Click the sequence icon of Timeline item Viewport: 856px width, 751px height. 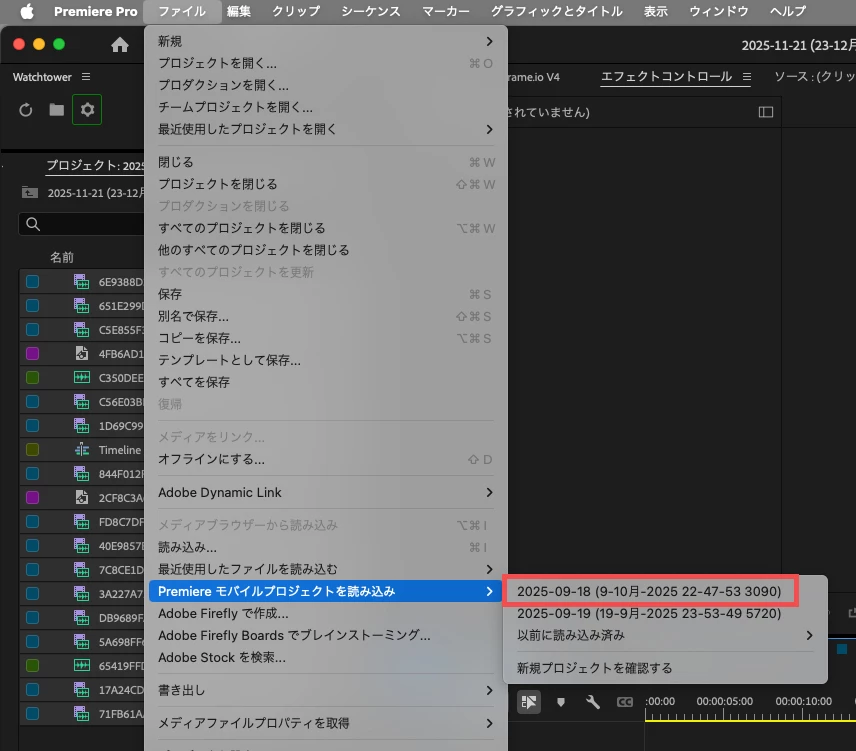[x=82, y=450]
